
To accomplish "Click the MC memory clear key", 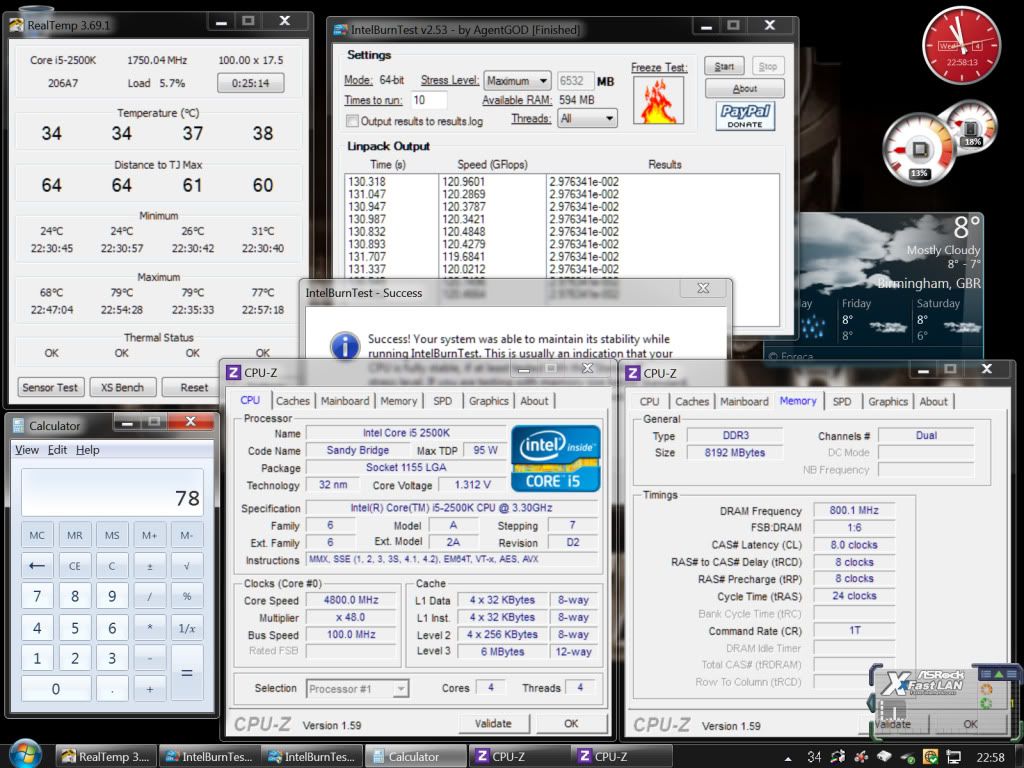I will click(37, 536).
